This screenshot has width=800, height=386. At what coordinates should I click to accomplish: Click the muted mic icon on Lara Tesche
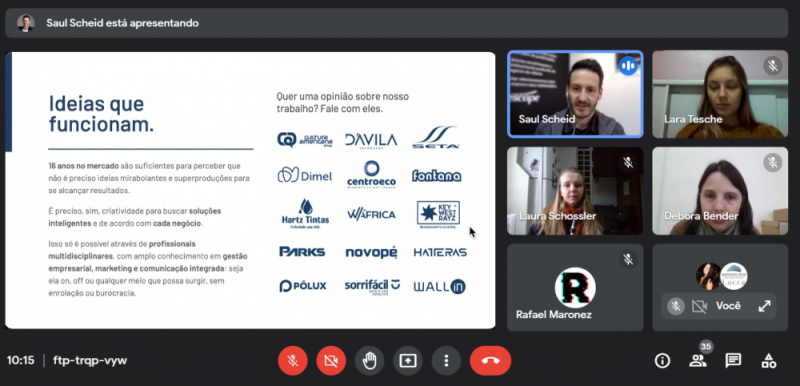coord(773,65)
